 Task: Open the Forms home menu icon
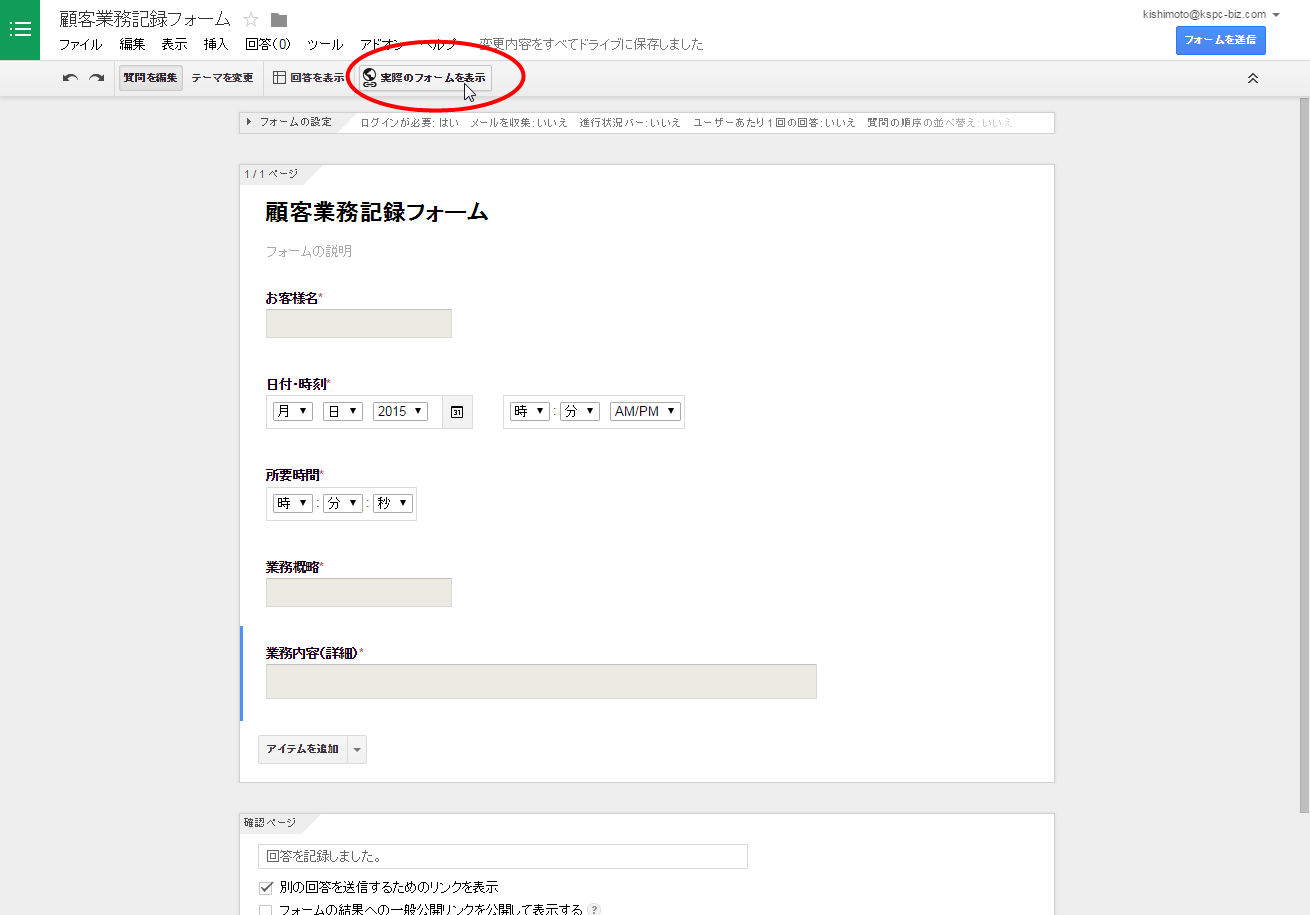click(x=20, y=30)
